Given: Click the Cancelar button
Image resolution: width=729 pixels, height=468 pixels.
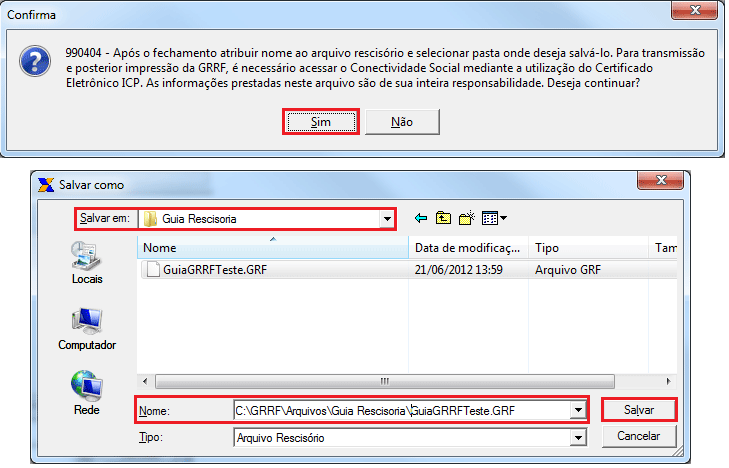Looking at the screenshot, I should pyautogui.click(x=639, y=436).
